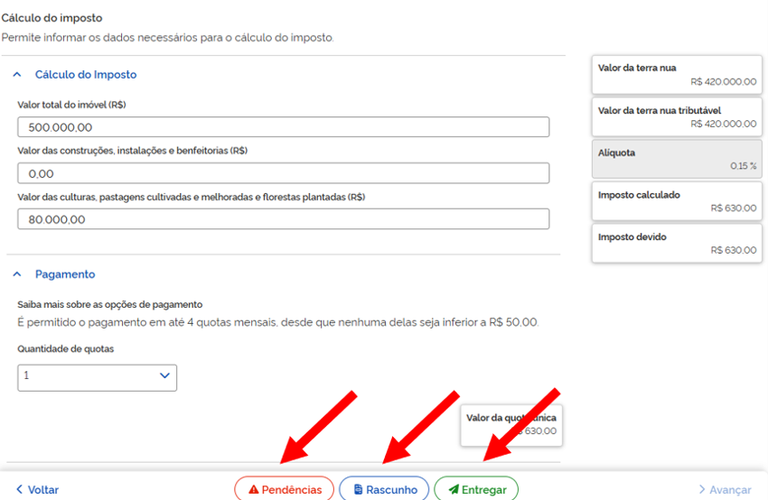
Task: Select the Valor da terra nua card
Action: point(677,74)
